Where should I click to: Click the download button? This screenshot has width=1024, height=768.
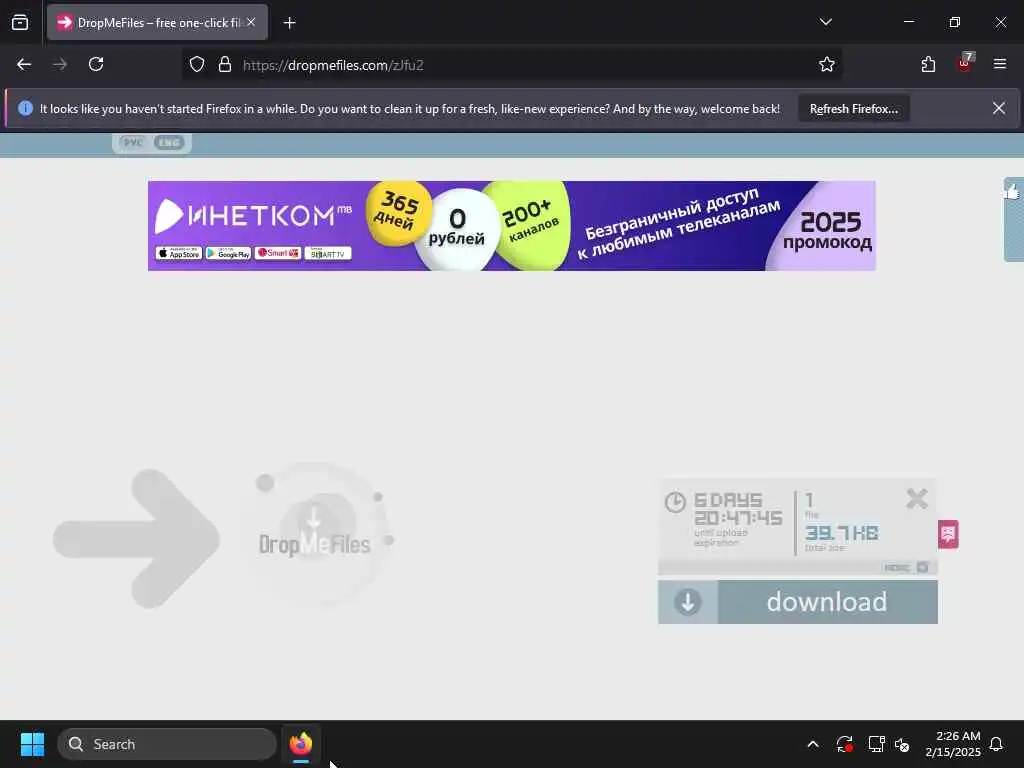pyautogui.click(x=797, y=601)
